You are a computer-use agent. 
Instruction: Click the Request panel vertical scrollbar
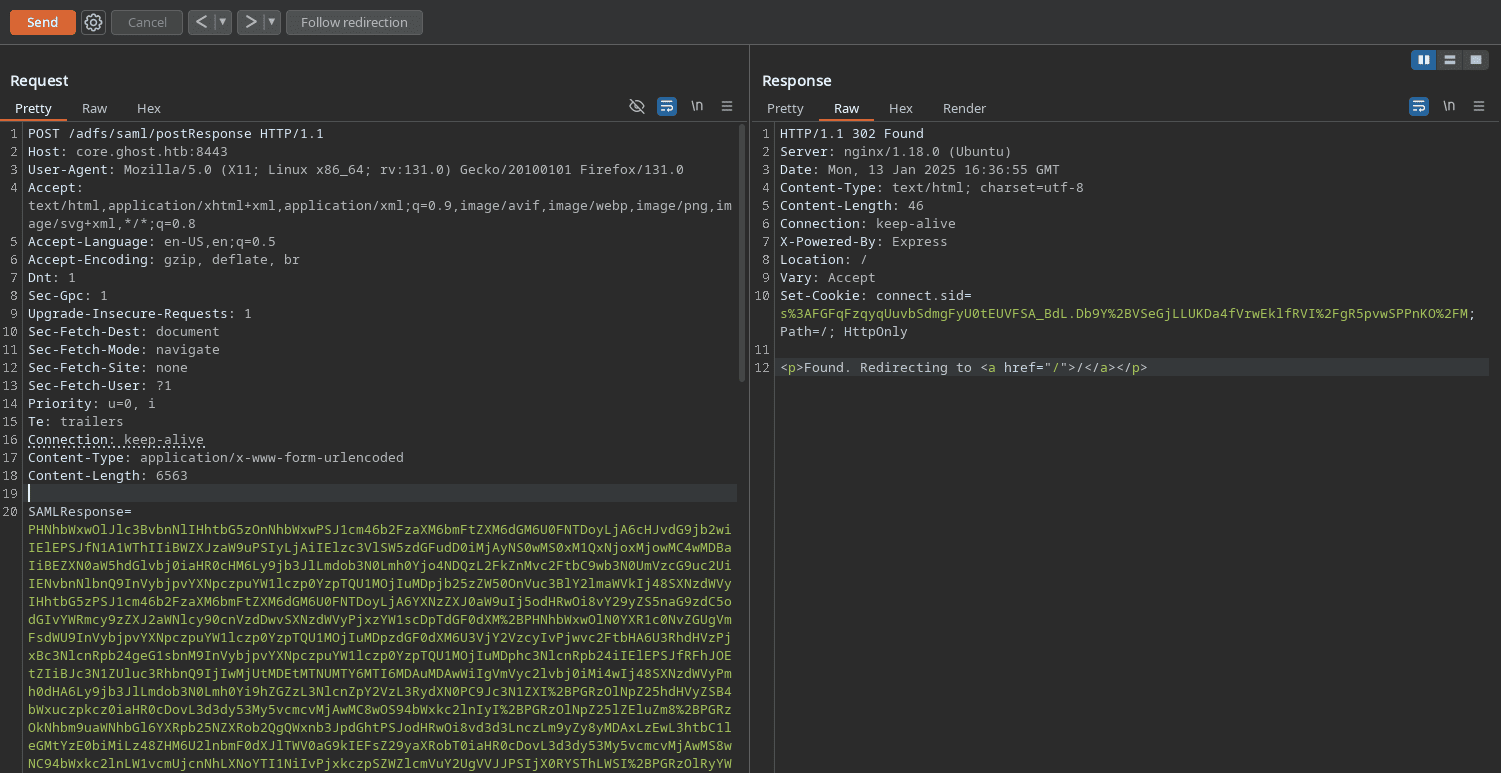coord(742,250)
